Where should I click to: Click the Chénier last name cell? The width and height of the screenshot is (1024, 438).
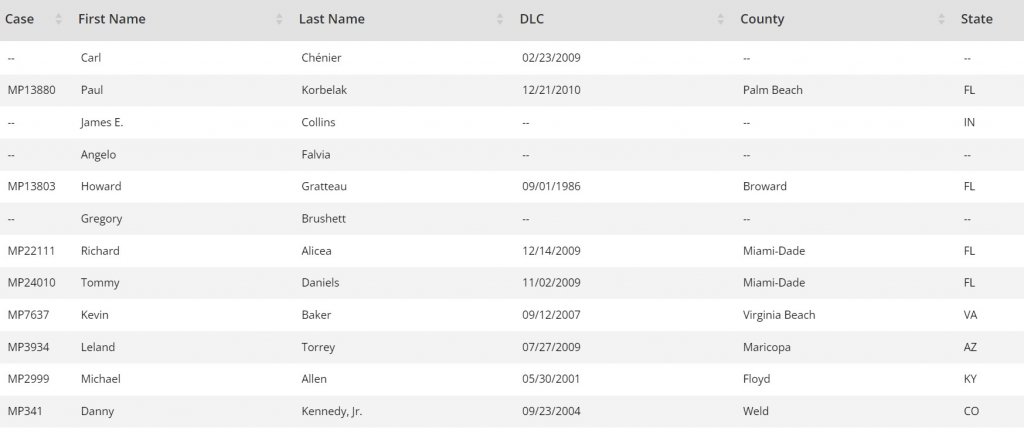321,58
